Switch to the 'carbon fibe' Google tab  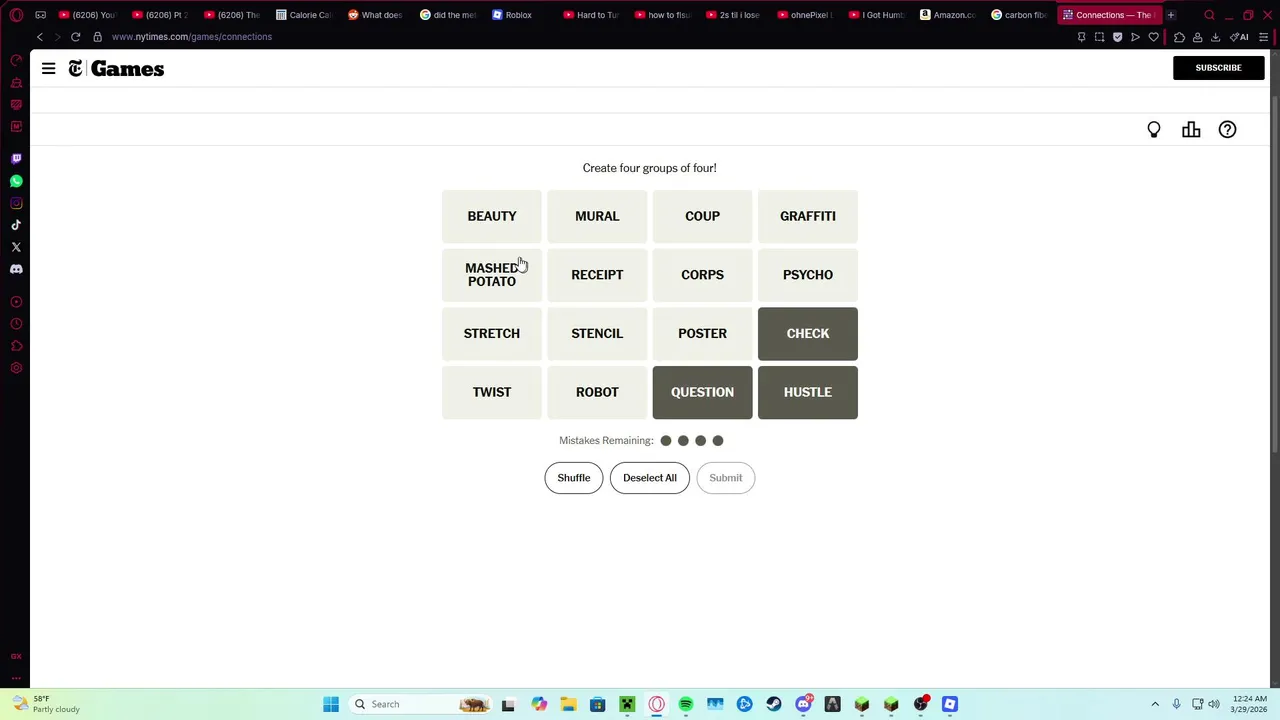click(x=1020, y=15)
